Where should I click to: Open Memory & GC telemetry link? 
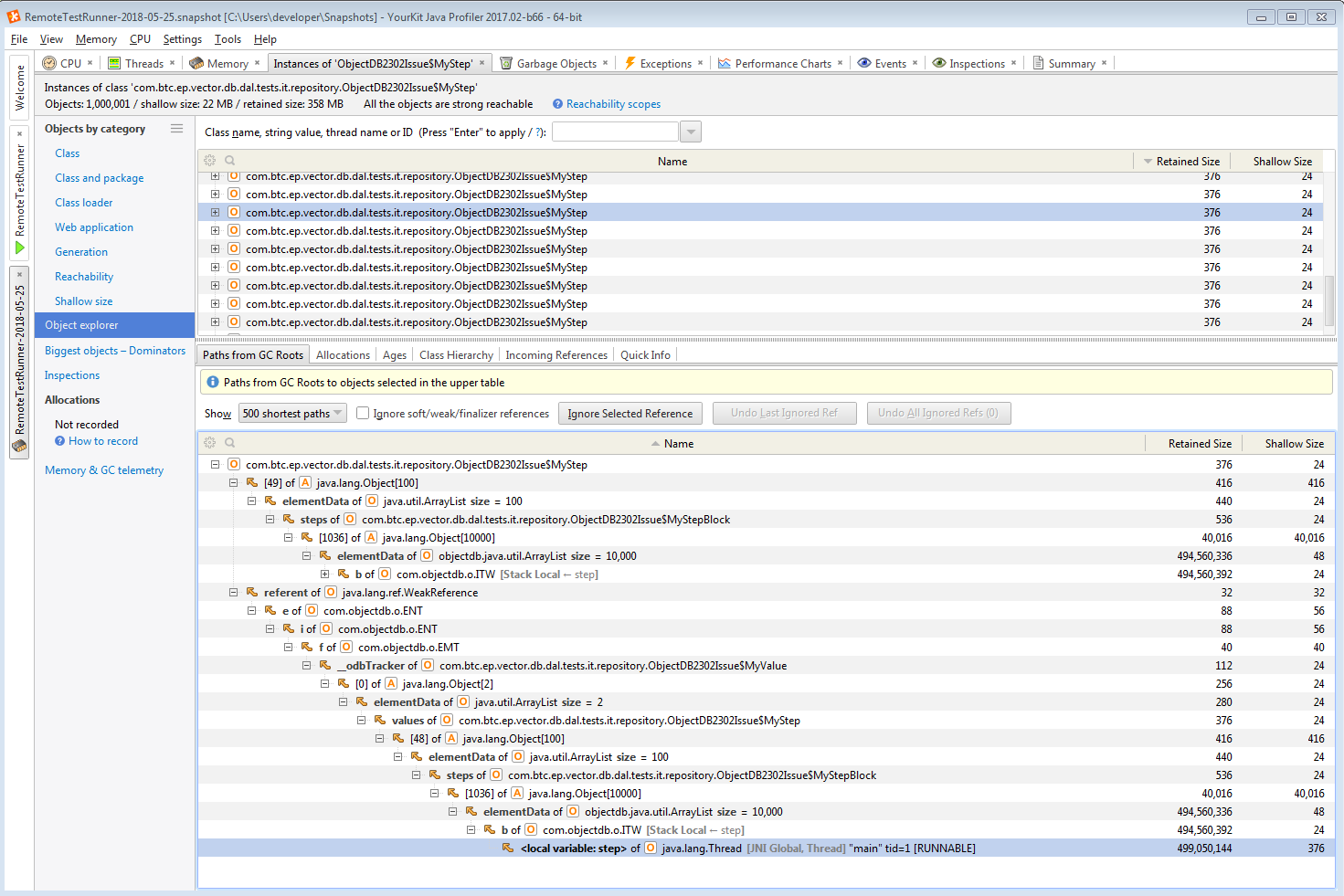pyautogui.click(x=104, y=470)
